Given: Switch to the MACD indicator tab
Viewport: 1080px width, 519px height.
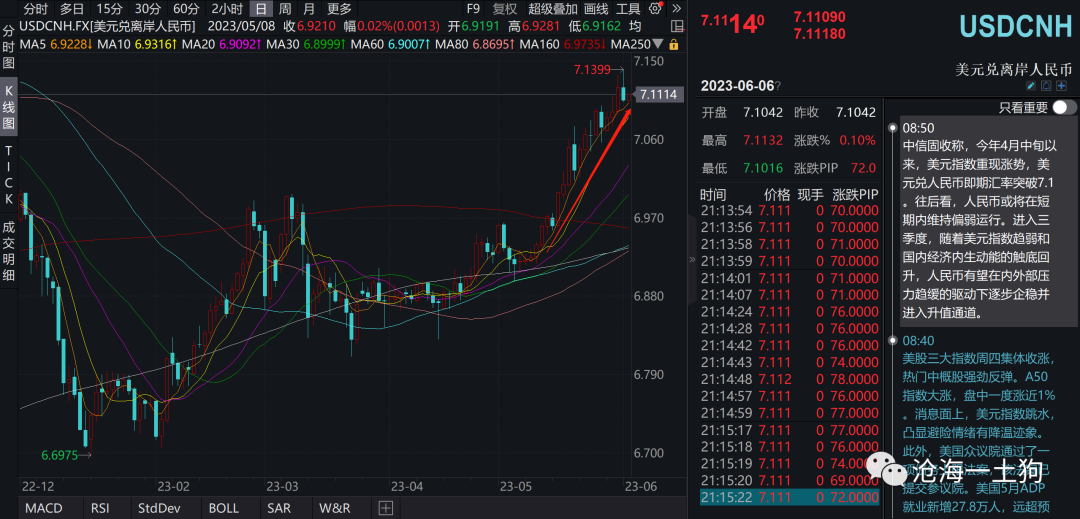Looking at the screenshot, I should point(43,509).
